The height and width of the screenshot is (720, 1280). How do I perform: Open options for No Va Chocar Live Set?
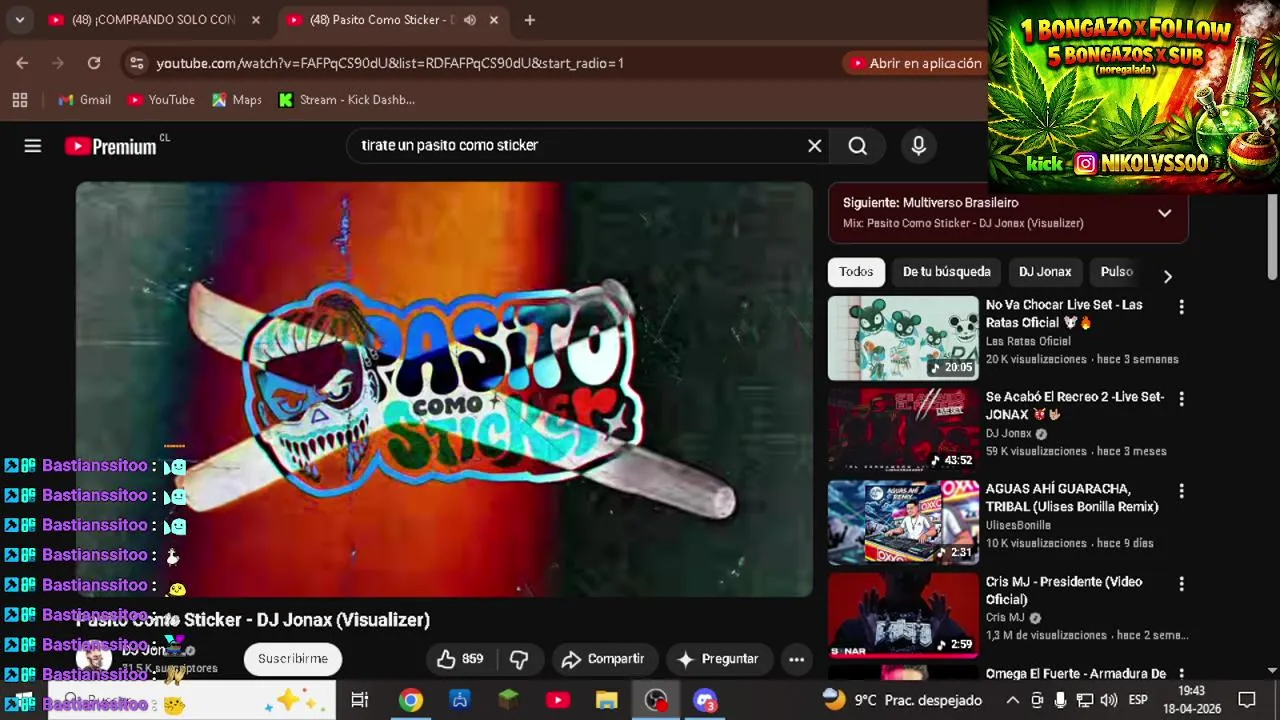coord(1181,307)
